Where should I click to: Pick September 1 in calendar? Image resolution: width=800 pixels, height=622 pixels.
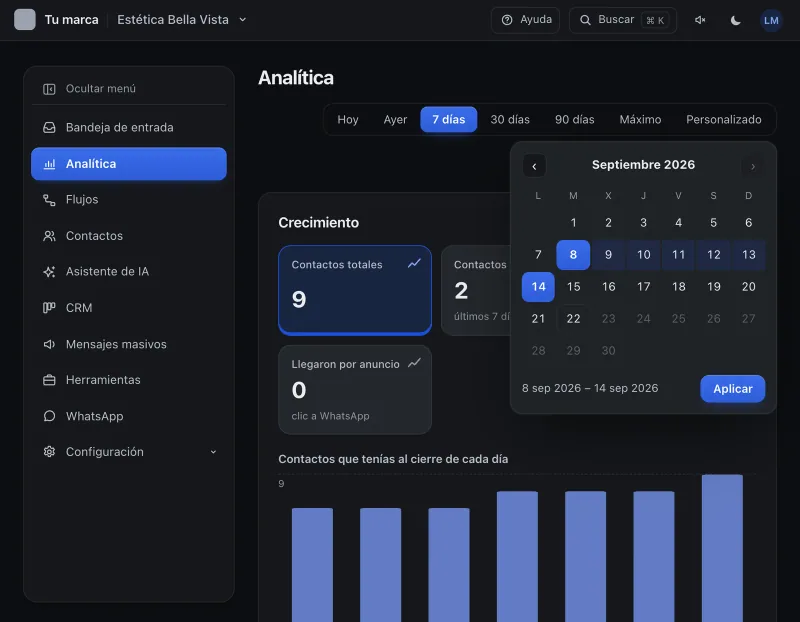(573, 223)
